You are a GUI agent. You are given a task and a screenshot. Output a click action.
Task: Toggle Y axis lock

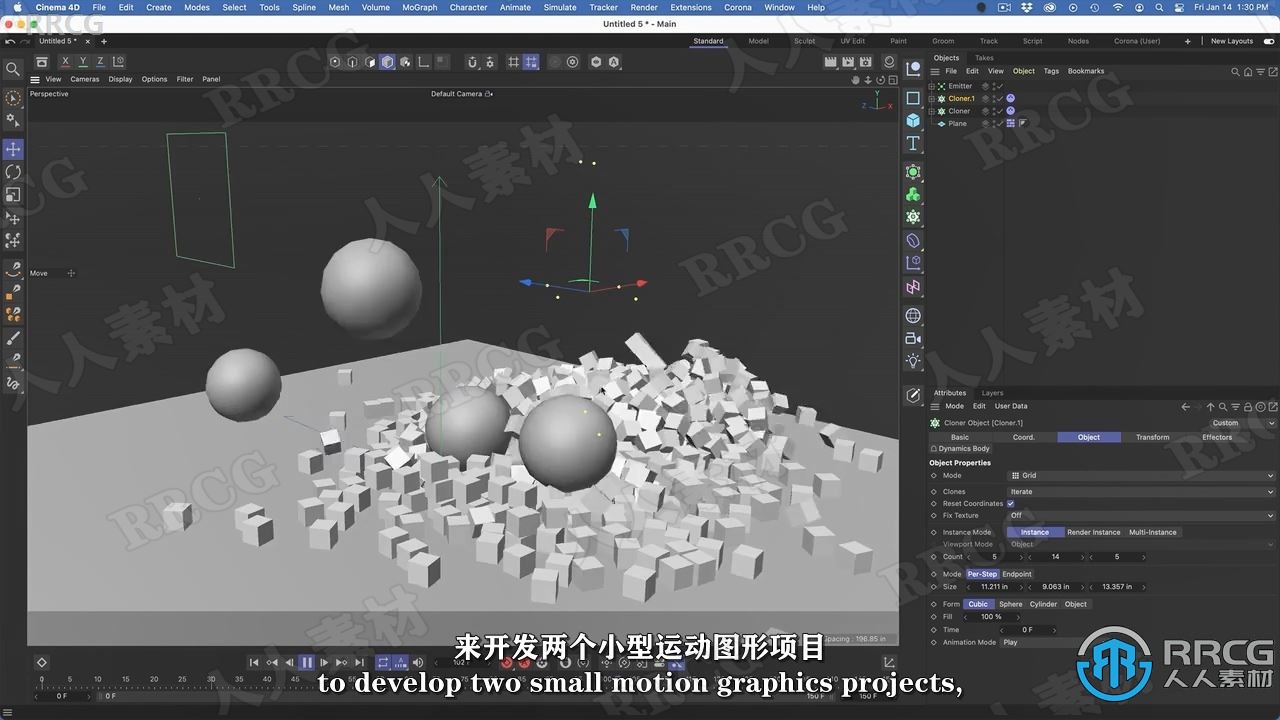pyautogui.click(x=83, y=62)
